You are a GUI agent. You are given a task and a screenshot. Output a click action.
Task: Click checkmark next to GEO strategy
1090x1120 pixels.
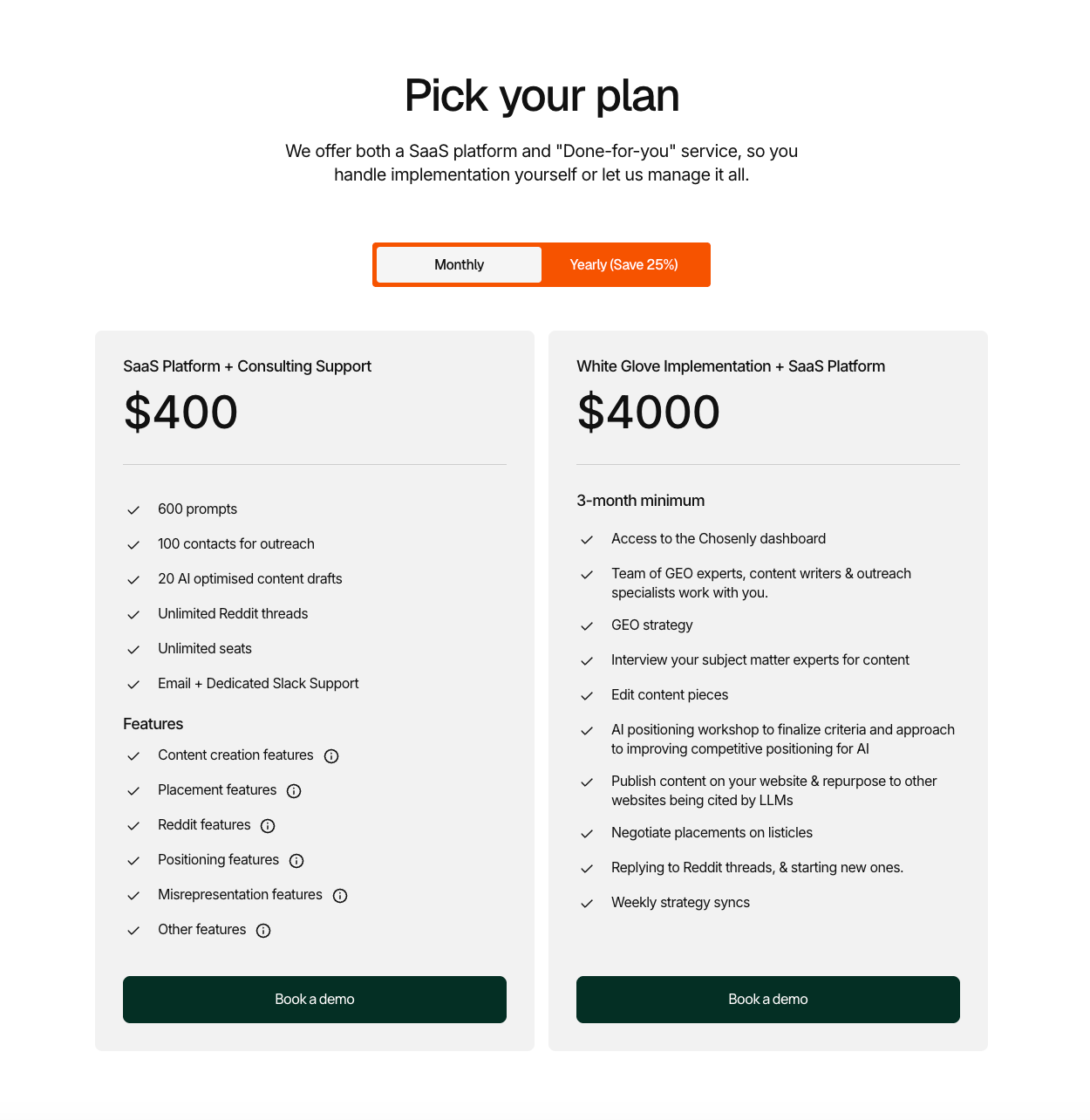tap(587, 626)
